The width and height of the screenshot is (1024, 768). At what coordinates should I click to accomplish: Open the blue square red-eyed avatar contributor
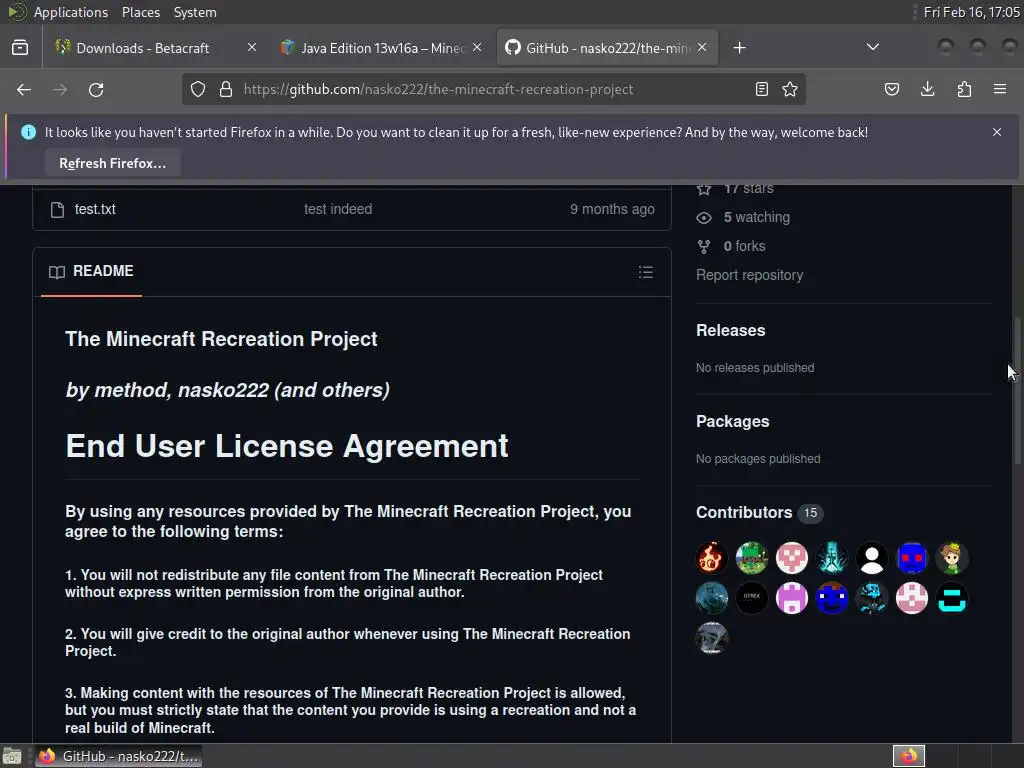(912, 558)
